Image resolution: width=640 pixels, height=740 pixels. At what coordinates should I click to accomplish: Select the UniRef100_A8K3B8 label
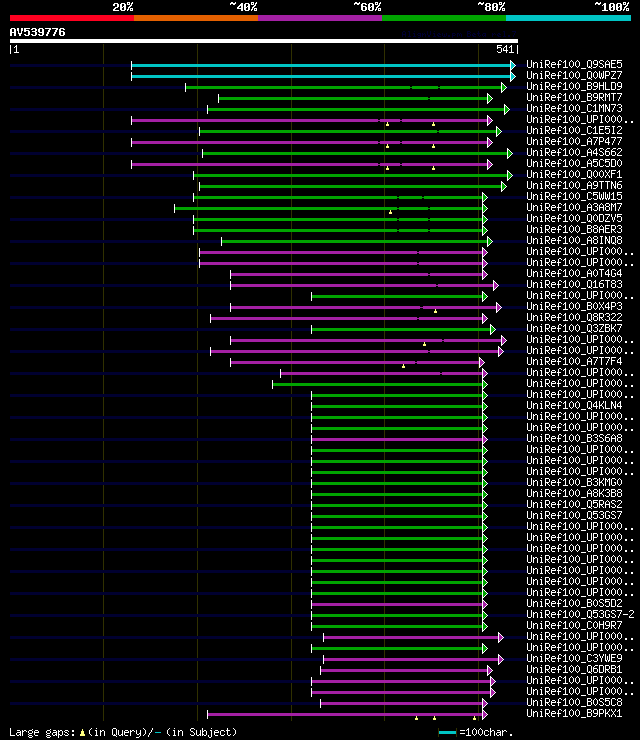pyautogui.click(x=574, y=493)
